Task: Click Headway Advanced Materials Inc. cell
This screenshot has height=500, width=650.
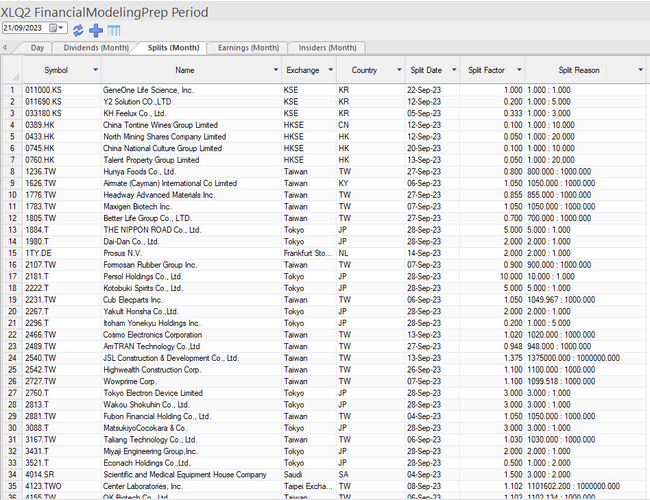Action: coord(191,195)
